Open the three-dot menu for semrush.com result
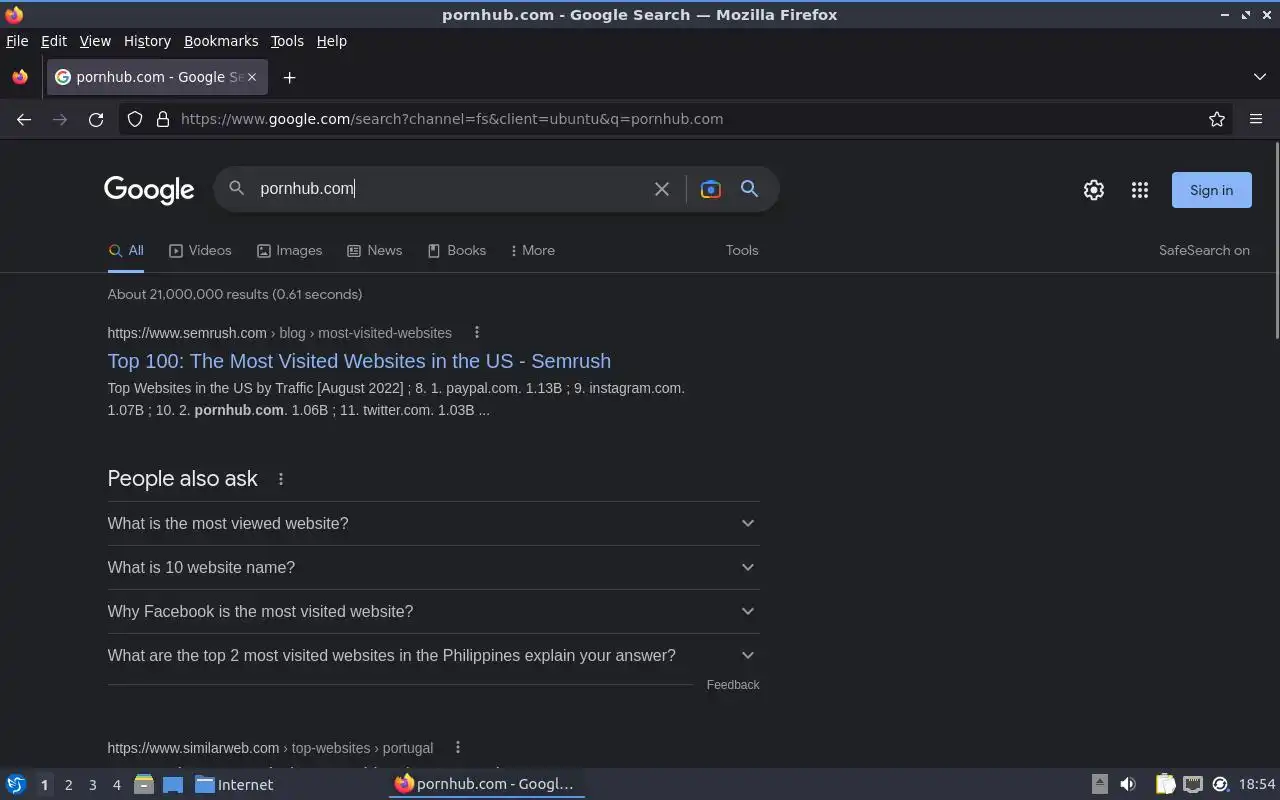This screenshot has width=1280, height=800. (476, 333)
